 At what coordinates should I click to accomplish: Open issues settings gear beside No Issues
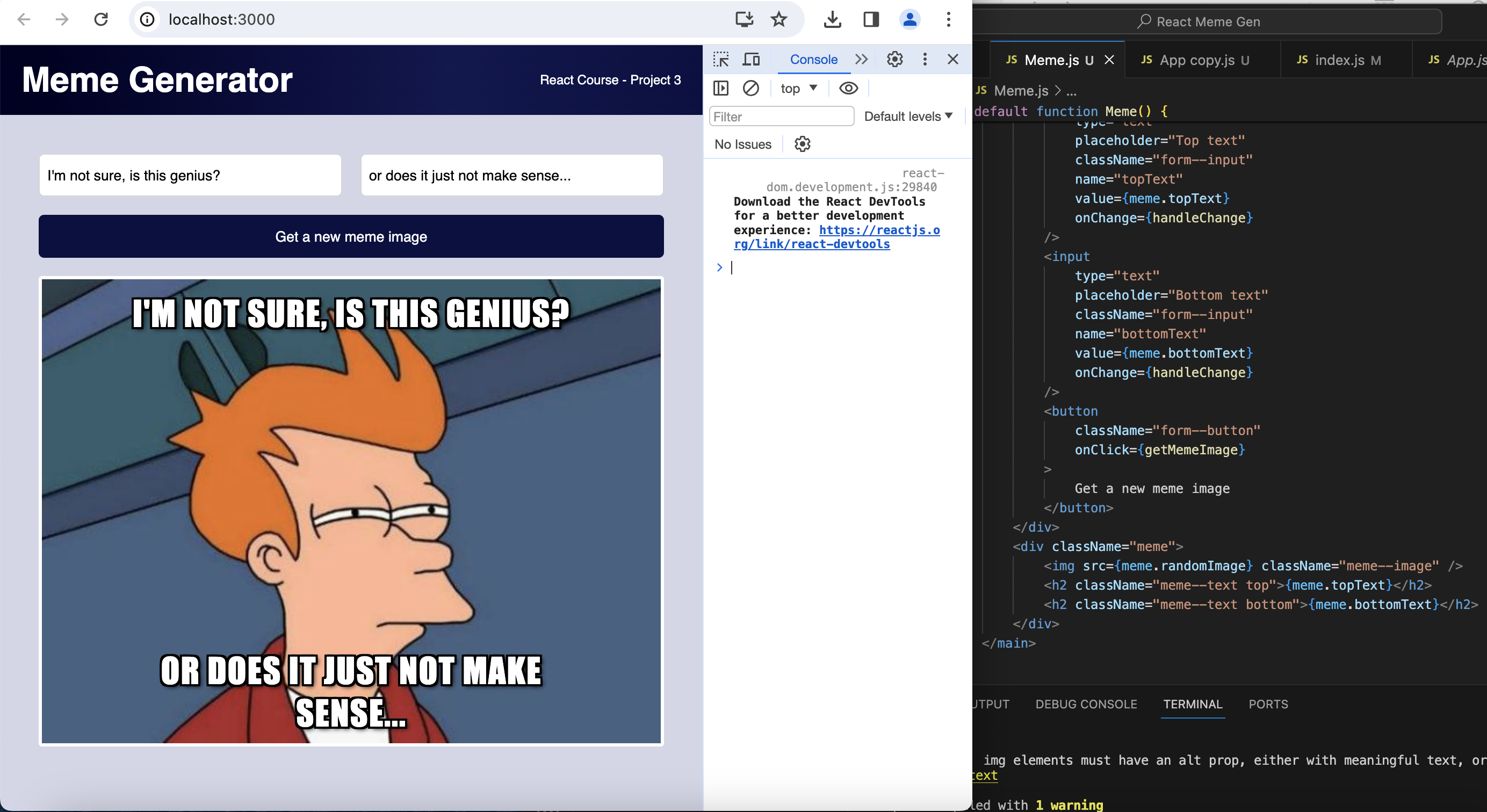pyautogui.click(x=803, y=144)
